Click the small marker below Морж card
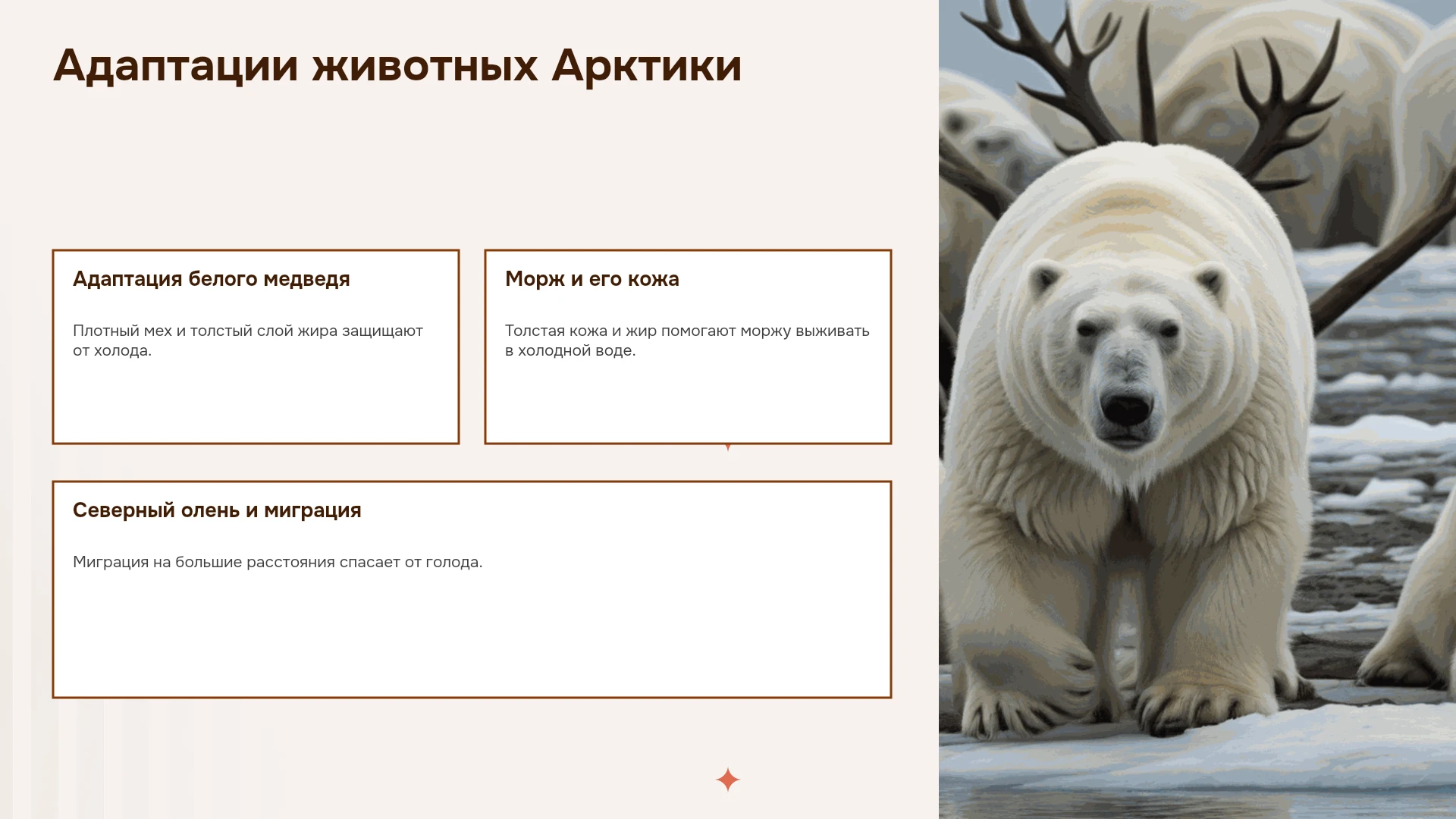Viewport: 1456px width, 819px height. [x=728, y=447]
